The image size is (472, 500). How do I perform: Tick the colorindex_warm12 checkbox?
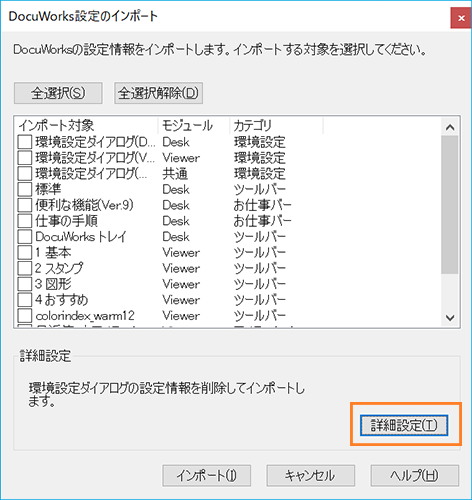(25, 316)
